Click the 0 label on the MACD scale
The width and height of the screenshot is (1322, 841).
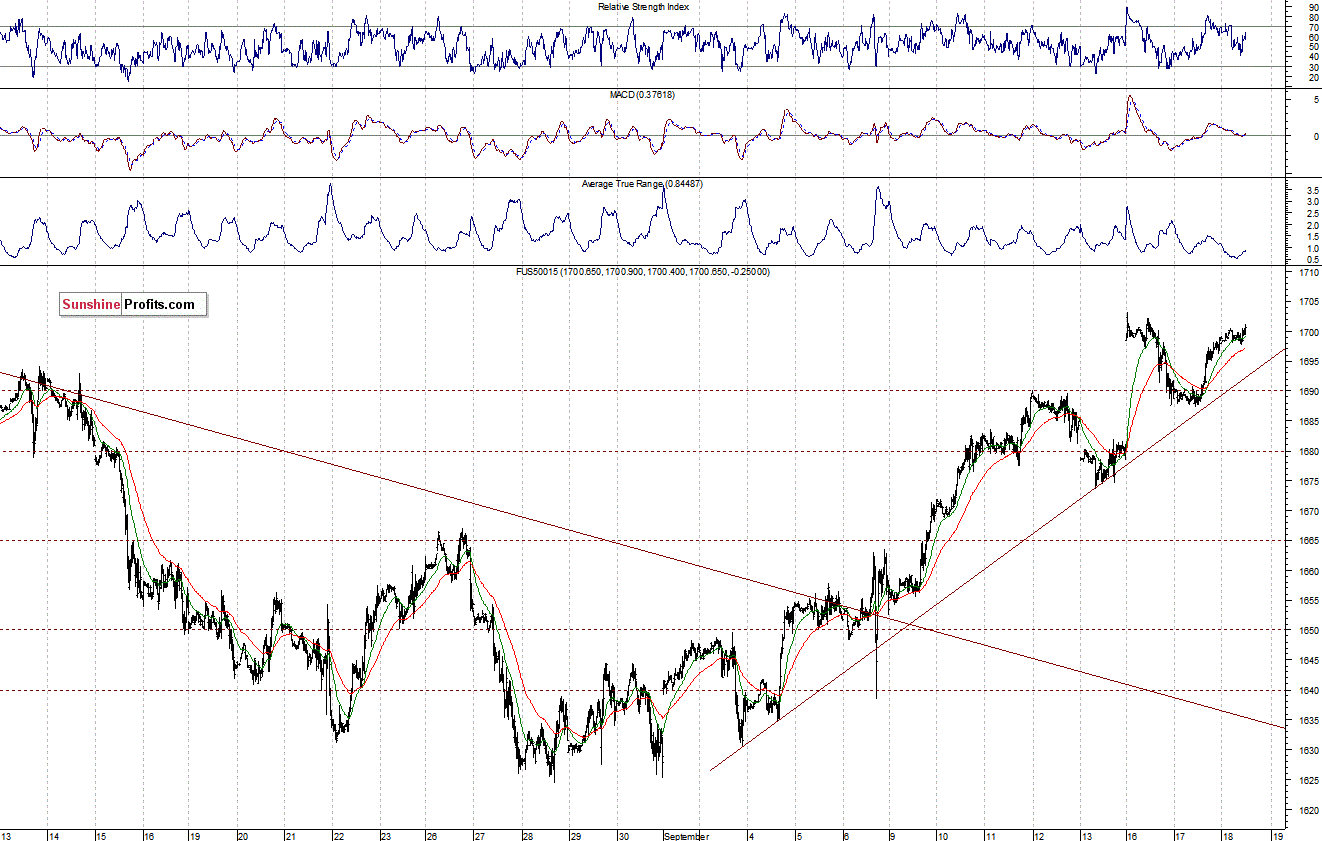coord(1314,135)
